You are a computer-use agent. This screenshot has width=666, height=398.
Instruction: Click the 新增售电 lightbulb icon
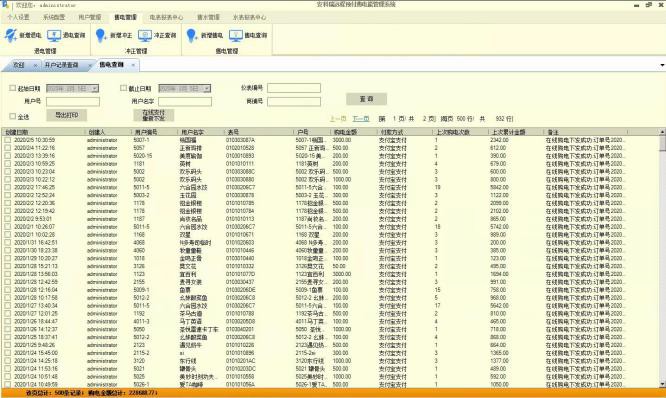[x=192, y=35]
